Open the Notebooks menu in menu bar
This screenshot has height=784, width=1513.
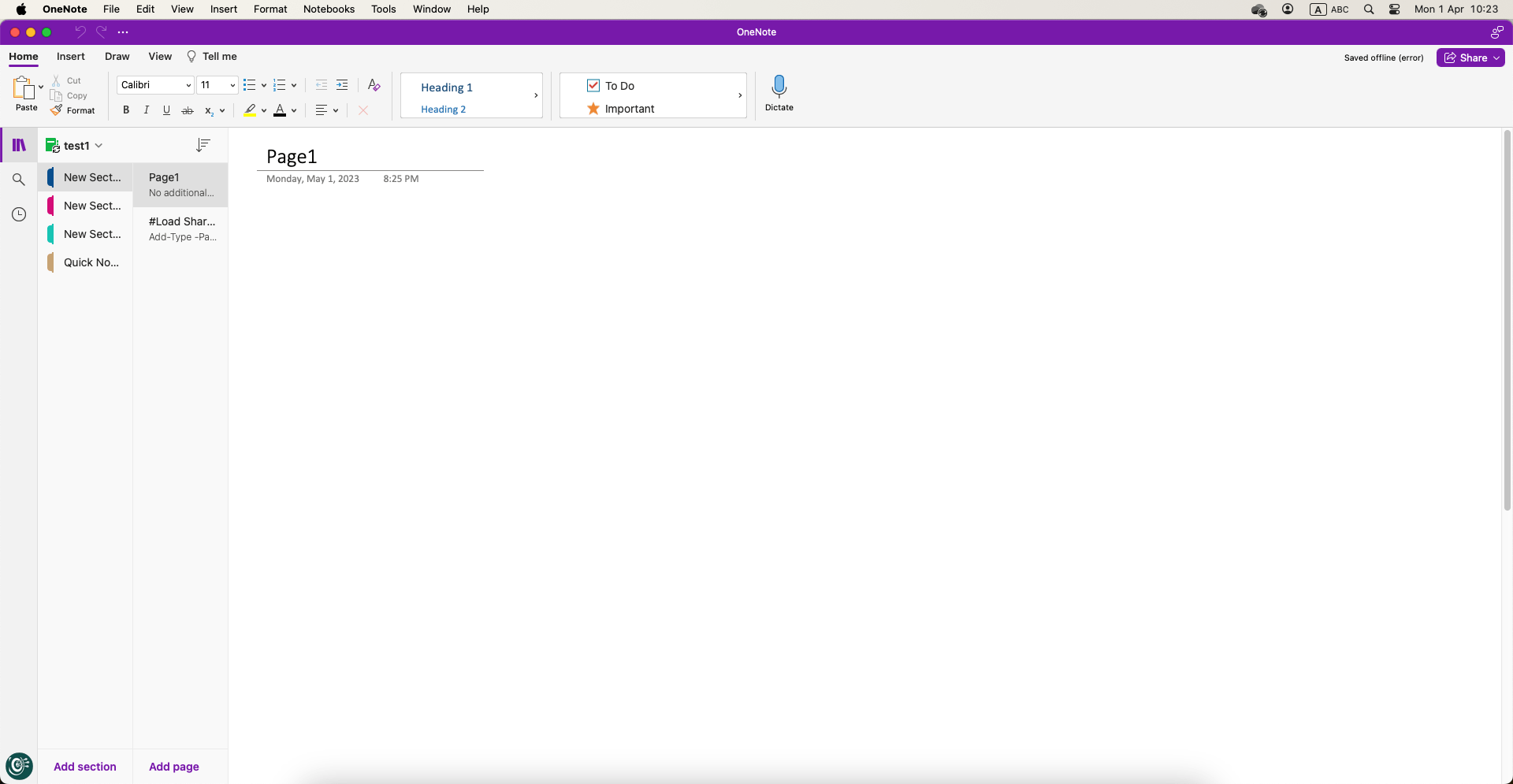[329, 9]
